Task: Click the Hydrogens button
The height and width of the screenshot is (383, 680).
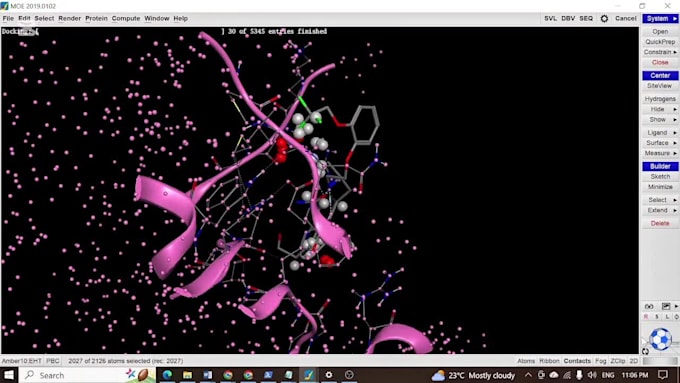Action: 660,99
